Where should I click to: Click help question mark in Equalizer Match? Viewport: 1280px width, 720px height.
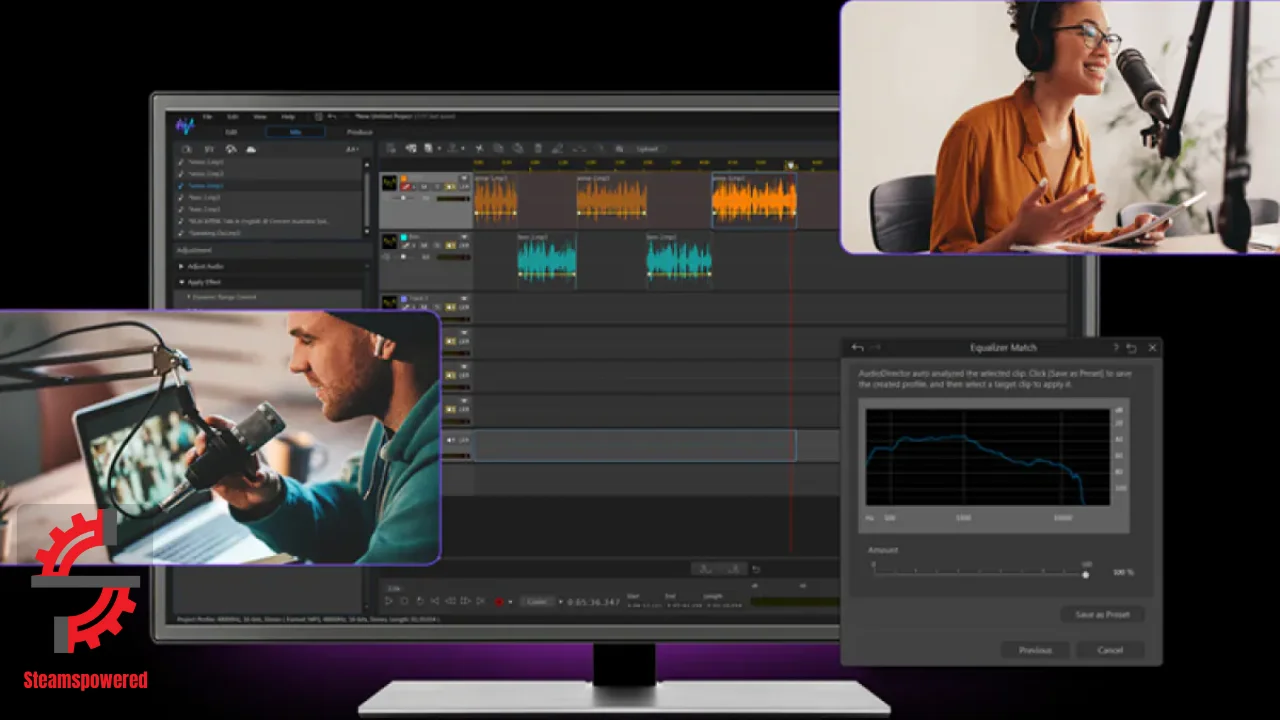click(x=1115, y=347)
